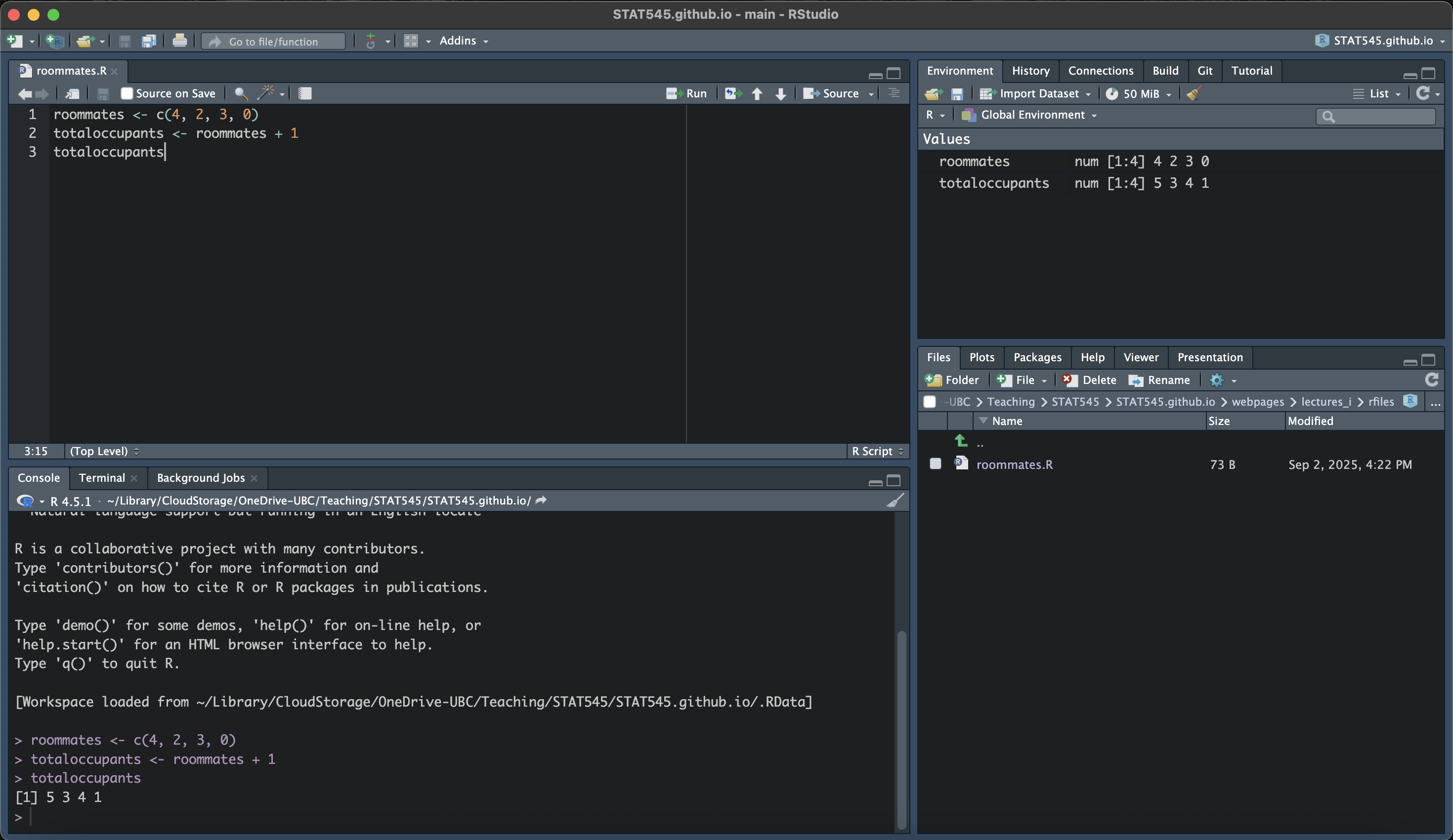Check the roommates.R file checkbox
Screen dimensions: 1453x840
point(935,464)
